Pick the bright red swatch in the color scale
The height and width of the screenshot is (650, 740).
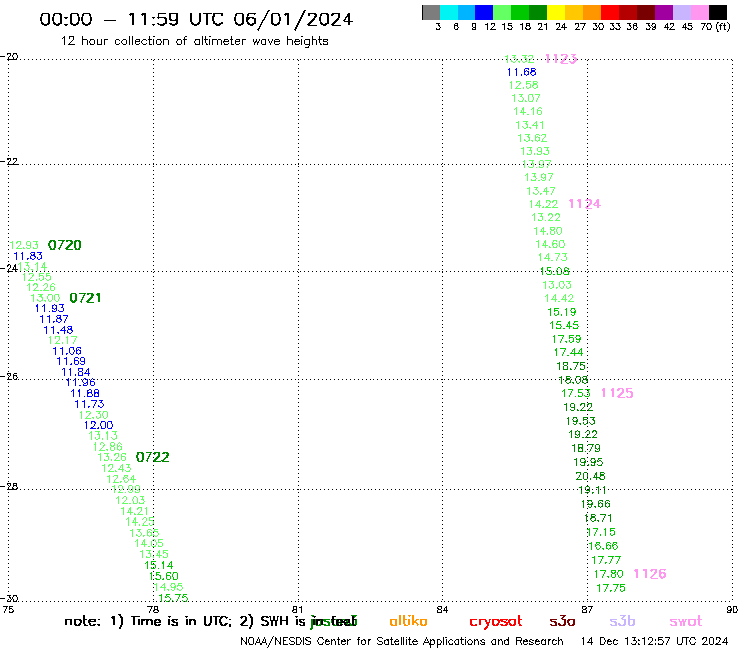(x=610, y=12)
